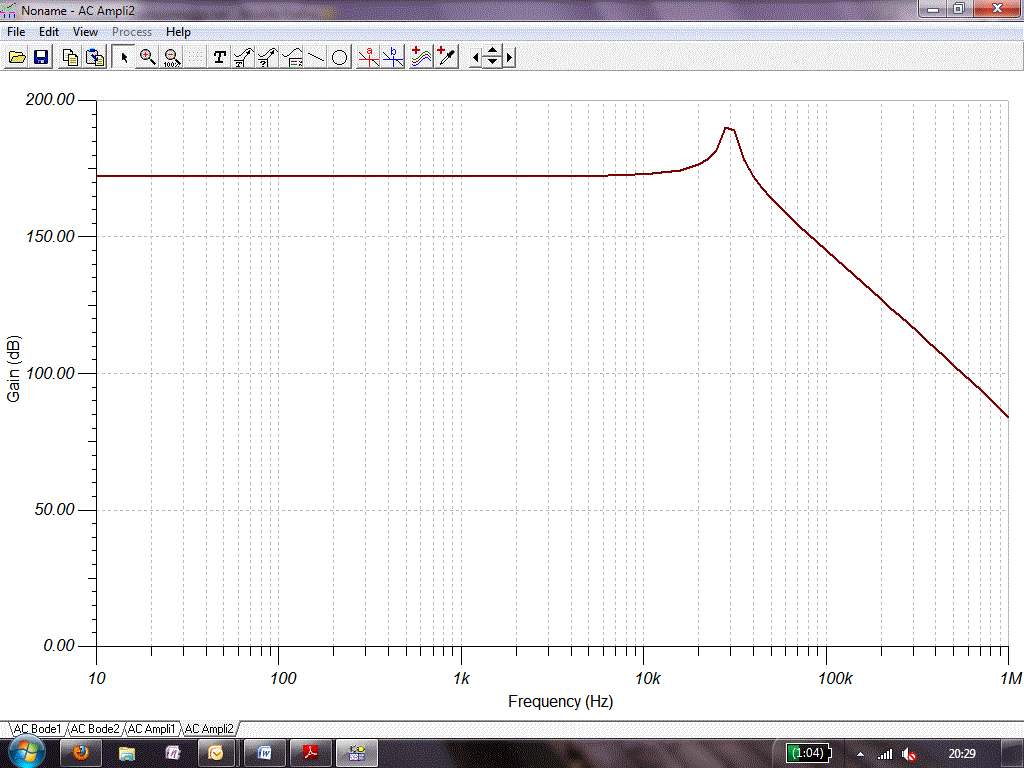Click the Frequency (Hz) axis label
Viewport: 1024px width, 768px height.
[x=560, y=701]
